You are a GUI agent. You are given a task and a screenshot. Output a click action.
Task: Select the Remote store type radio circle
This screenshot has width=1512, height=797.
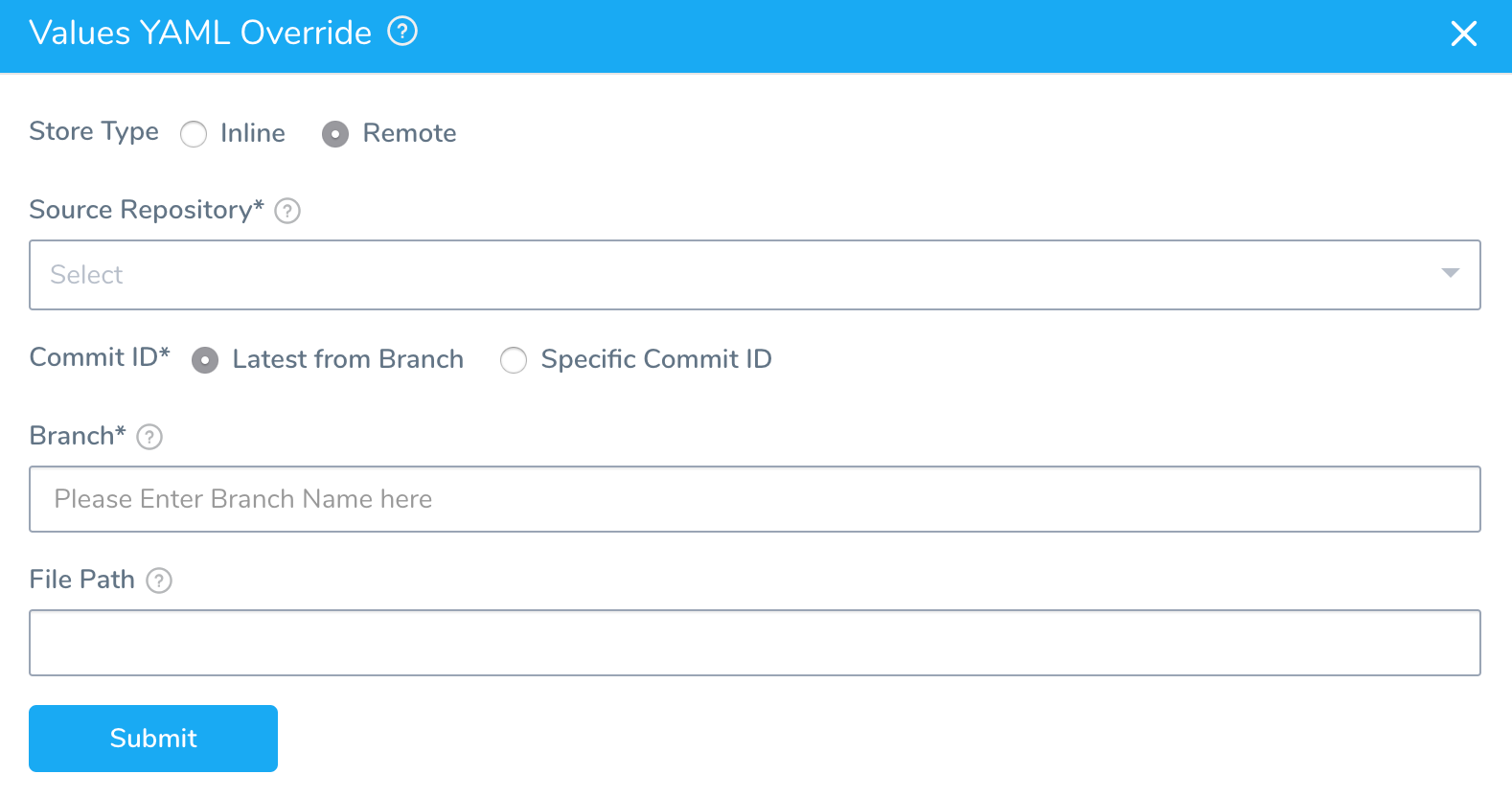335,134
